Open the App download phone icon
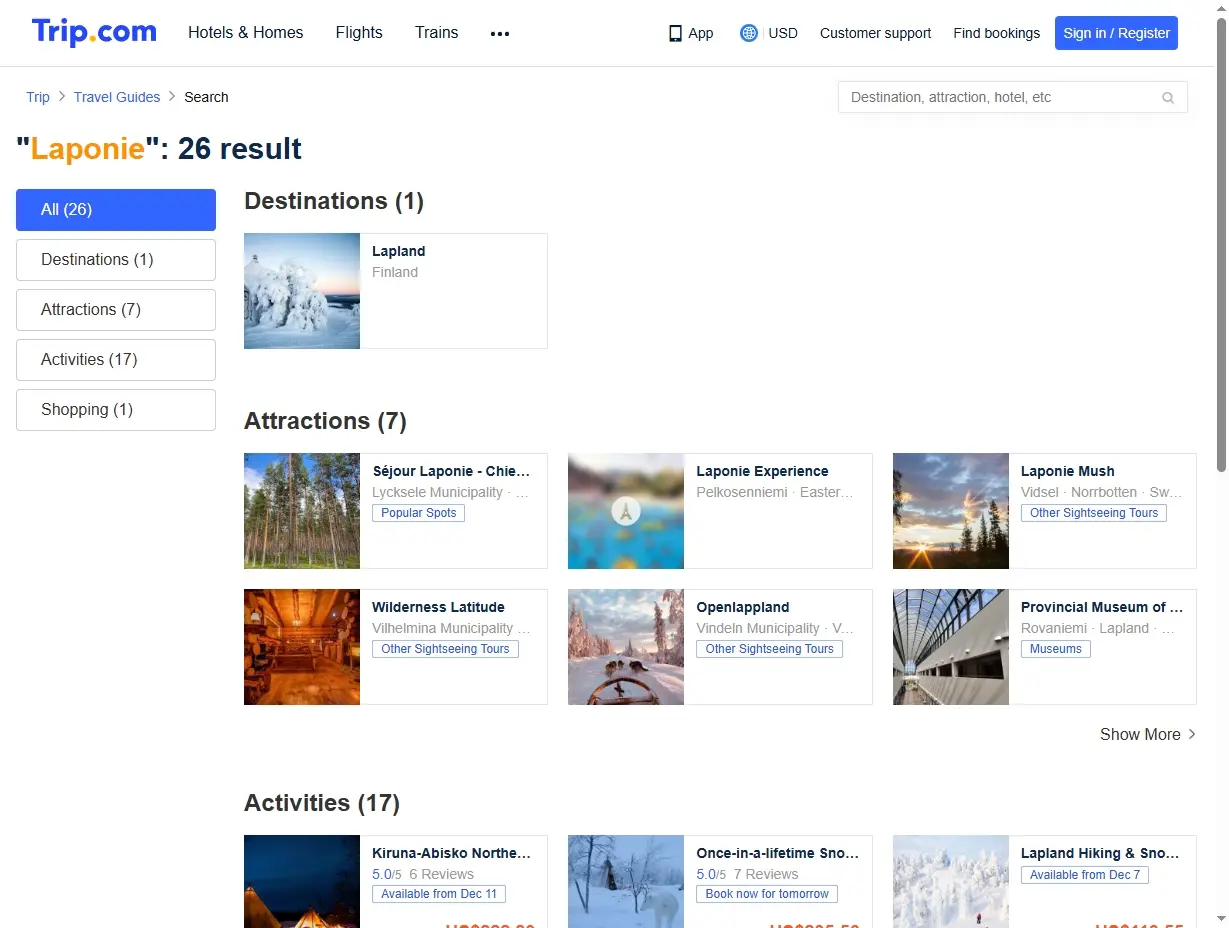This screenshot has height=928, width=1229. (x=675, y=33)
